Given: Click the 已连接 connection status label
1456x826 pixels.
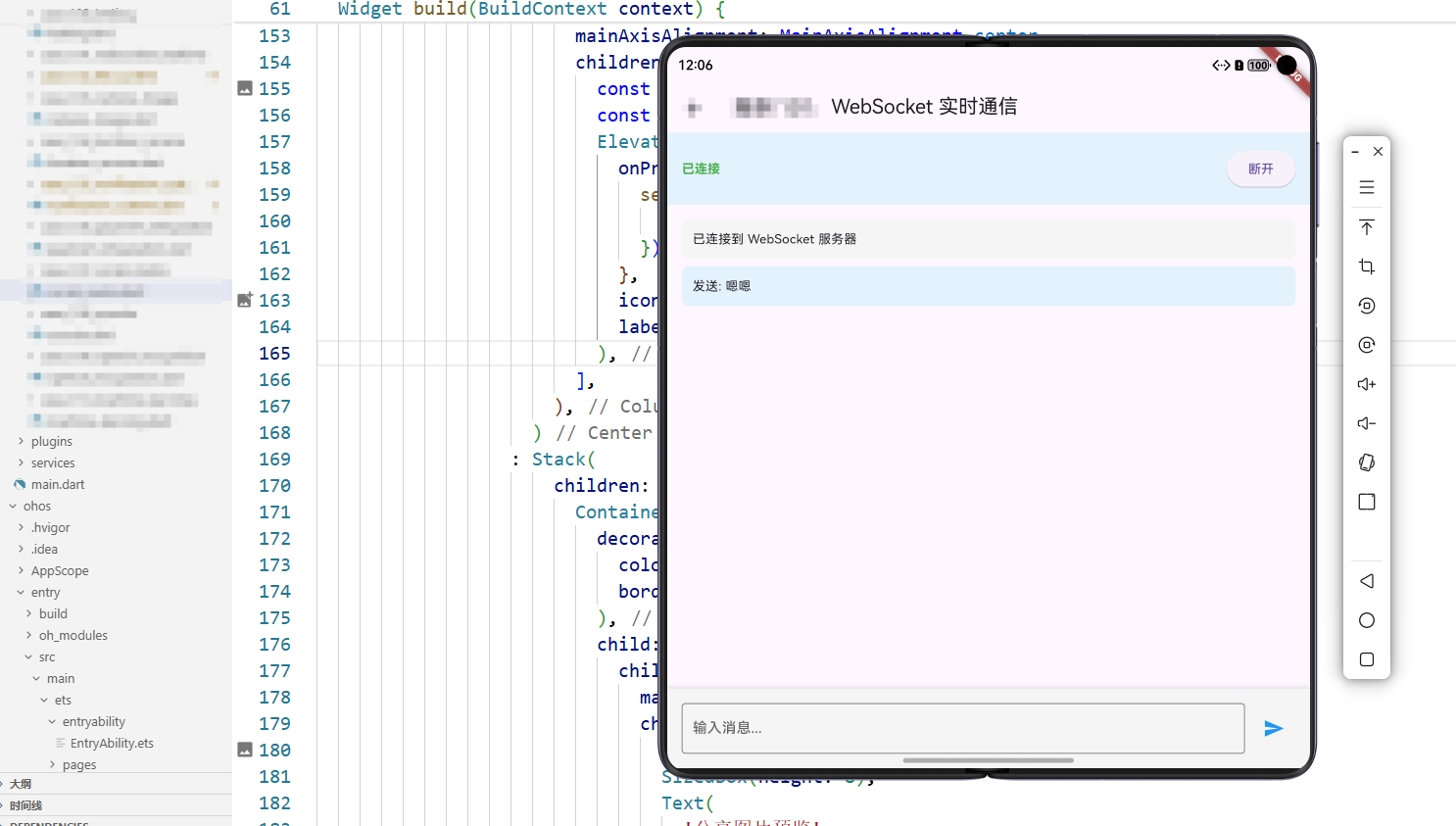Looking at the screenshot, I should coord(702,169).
